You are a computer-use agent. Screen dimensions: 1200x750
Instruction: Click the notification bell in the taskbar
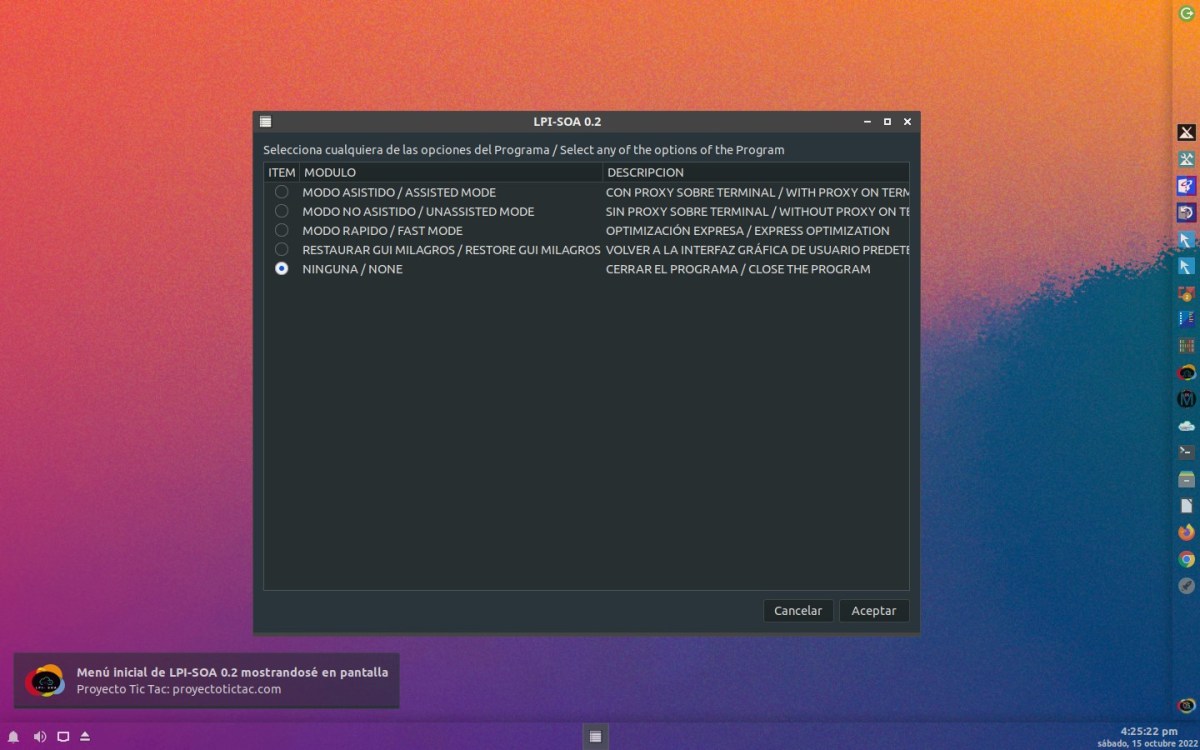pos(14,737)
